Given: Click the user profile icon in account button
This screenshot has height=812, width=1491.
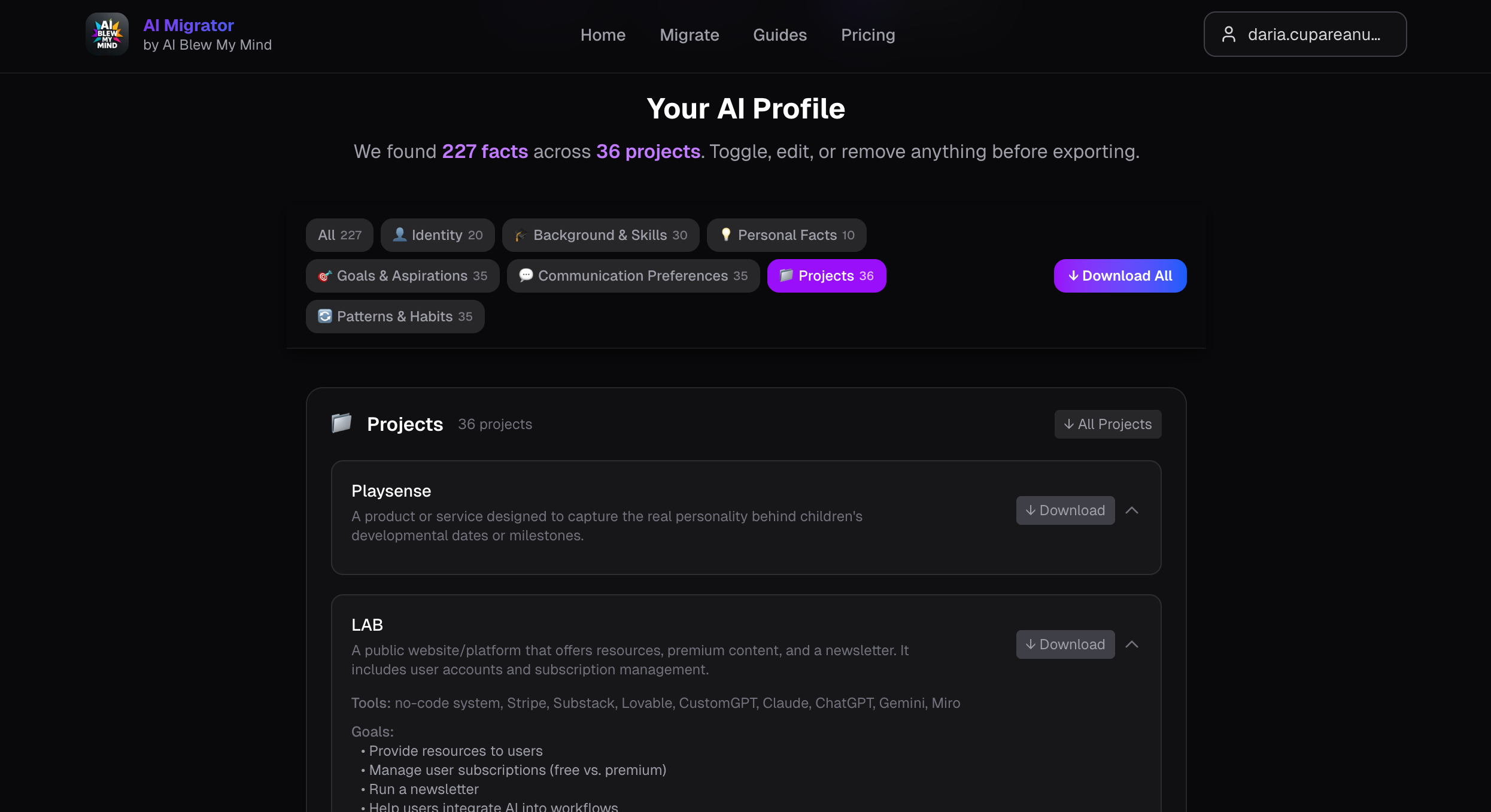Looking at the screenshot, I should coord(1228,35).
